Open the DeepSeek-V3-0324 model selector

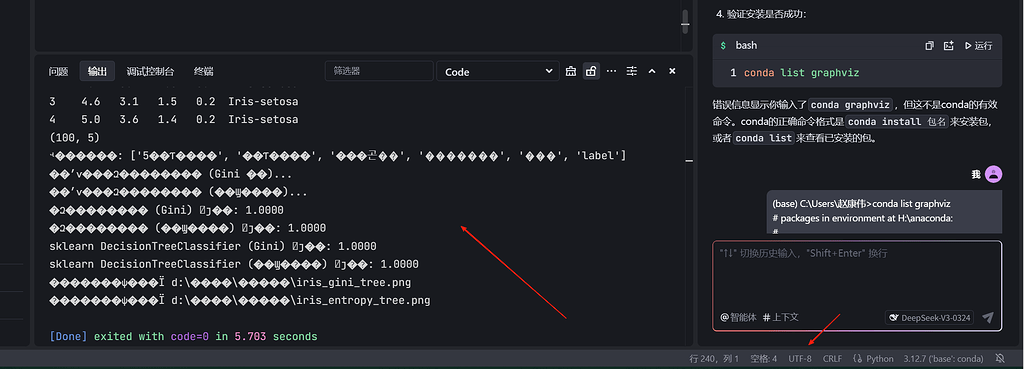pyautogui.click(x=930, y=318)
